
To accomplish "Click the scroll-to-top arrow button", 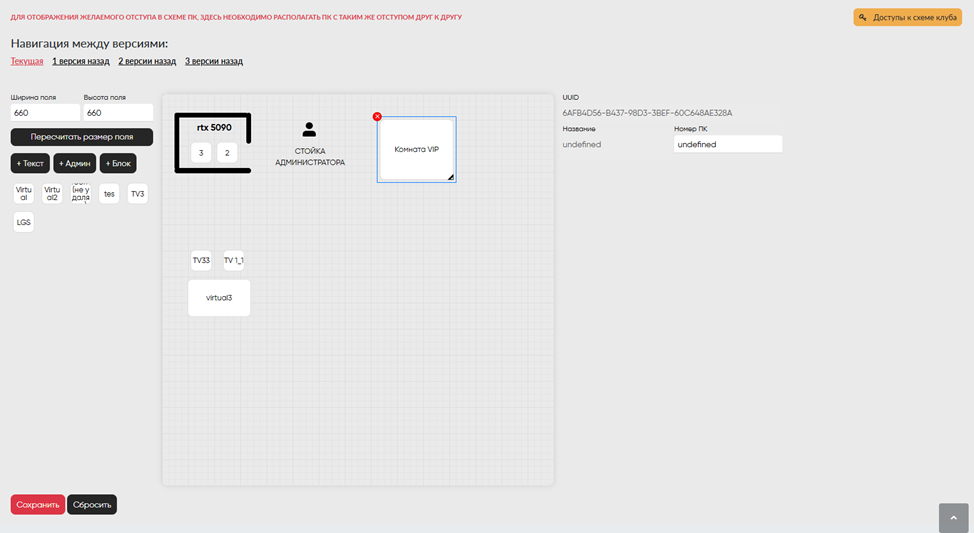I will coord(953,517).
